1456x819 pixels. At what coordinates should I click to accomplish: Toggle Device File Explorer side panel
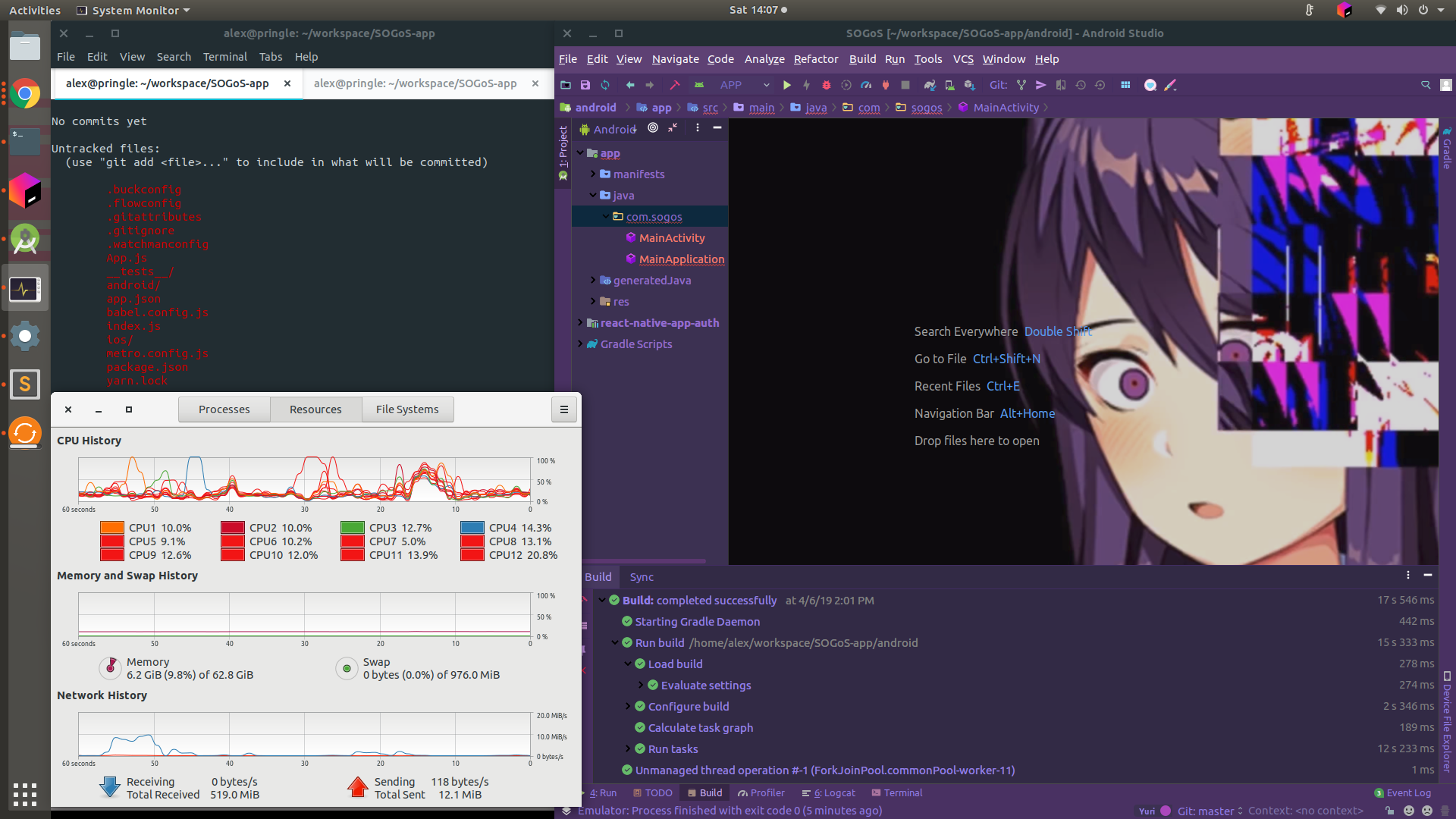(x=1447, y=721)
